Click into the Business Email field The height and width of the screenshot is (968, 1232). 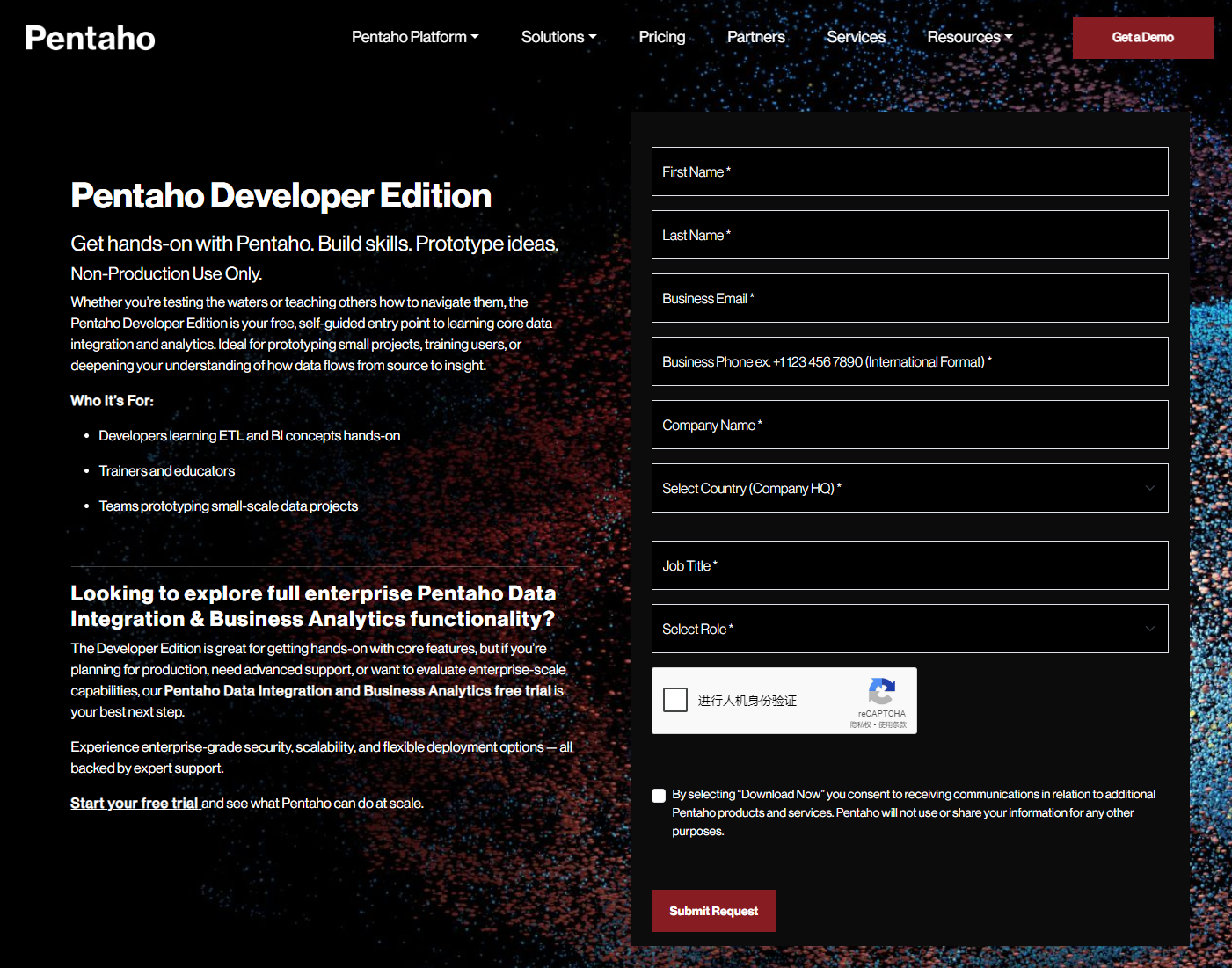tap(910, 298)
